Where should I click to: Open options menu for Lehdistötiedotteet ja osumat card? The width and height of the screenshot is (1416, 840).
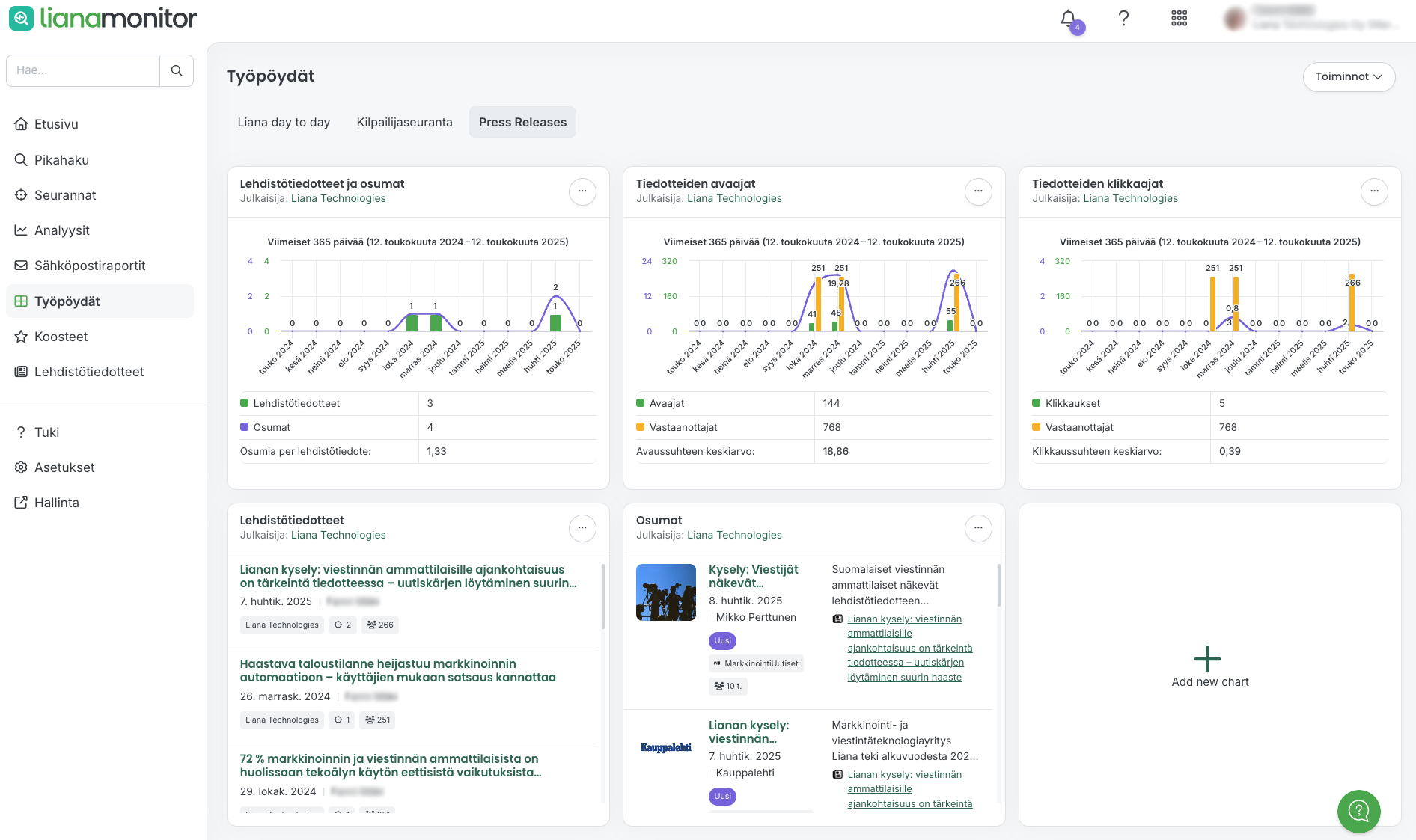(x=582, y=191)
